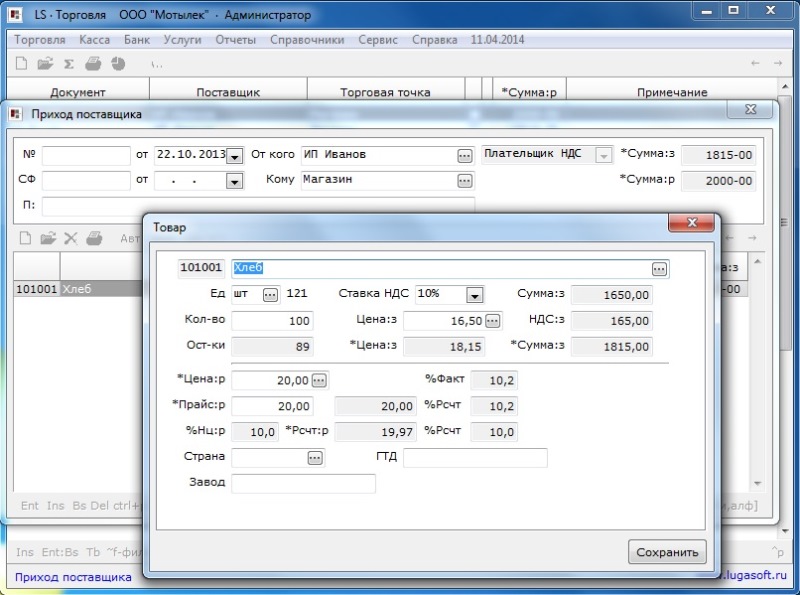Open the Справочники menu
Image resolution: width=800 pixels, height=595 pixels.
[x=307, y=40]
